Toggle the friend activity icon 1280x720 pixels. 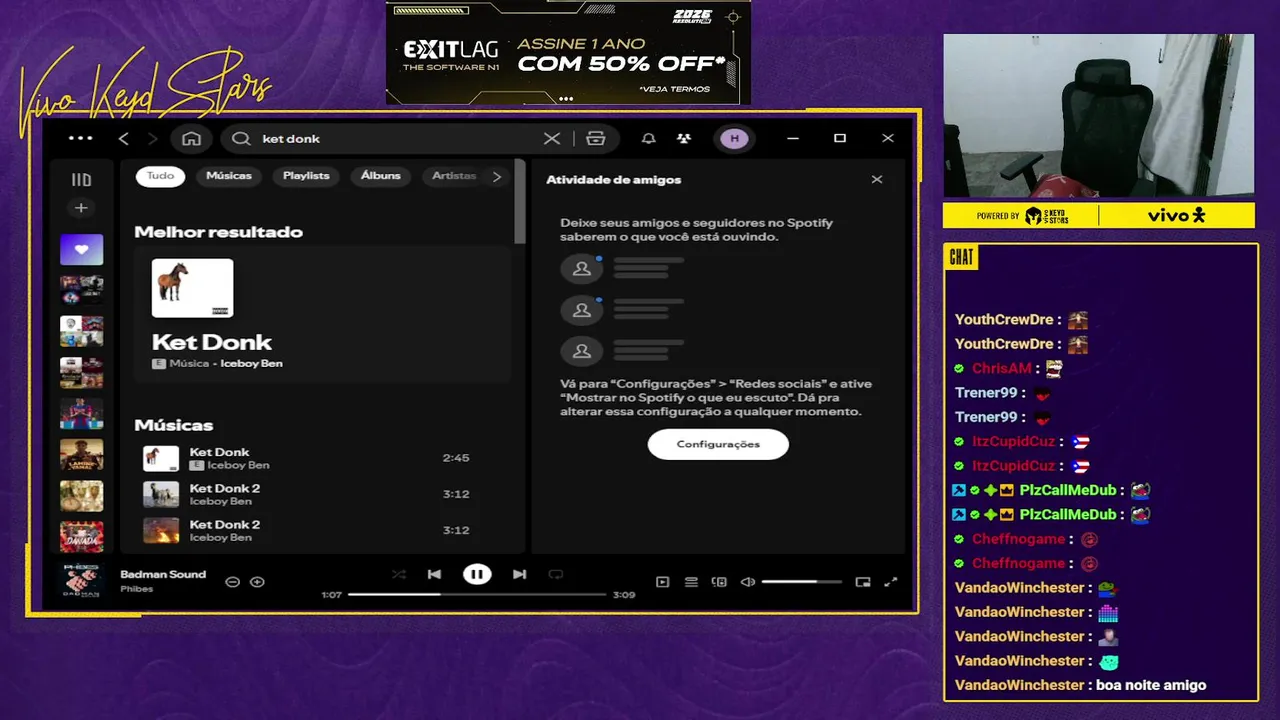tap(683, 139)
